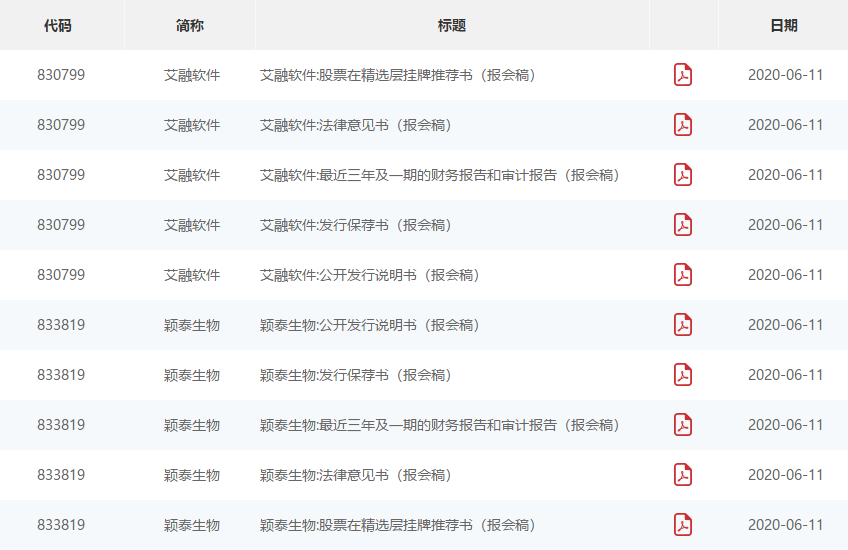Open PDF for 颖泰生物 财务报告和审计报告
Image resolution: width=848 pixels, height=550 pixels.
683,425
